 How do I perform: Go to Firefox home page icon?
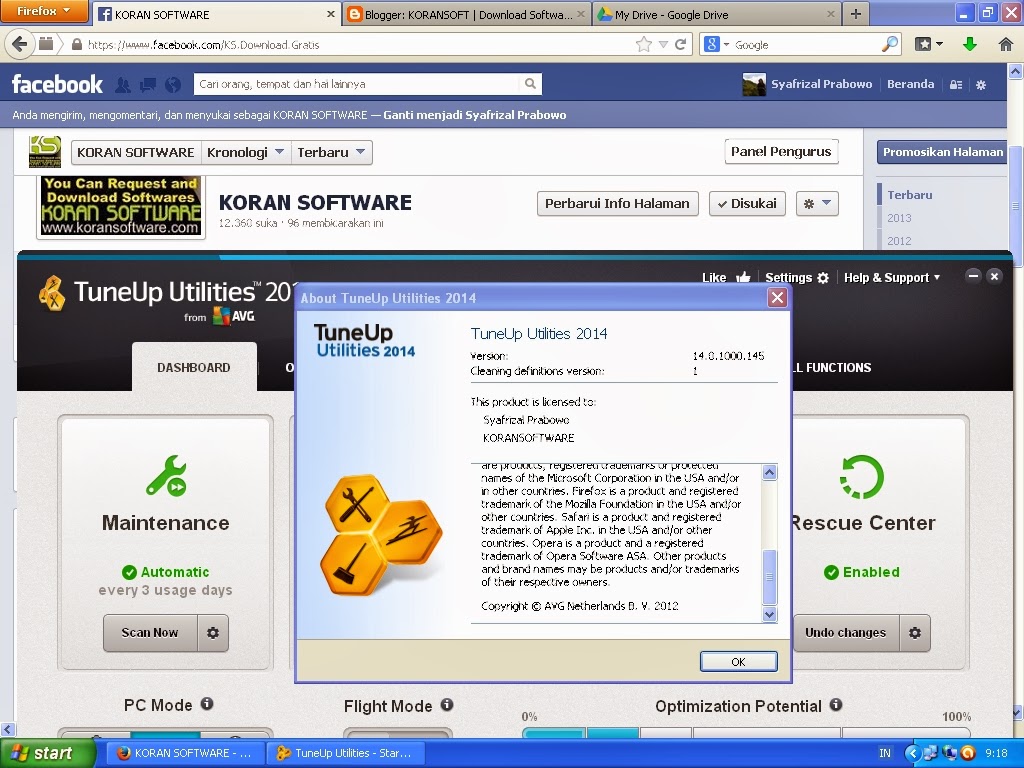click(1006, 44)
